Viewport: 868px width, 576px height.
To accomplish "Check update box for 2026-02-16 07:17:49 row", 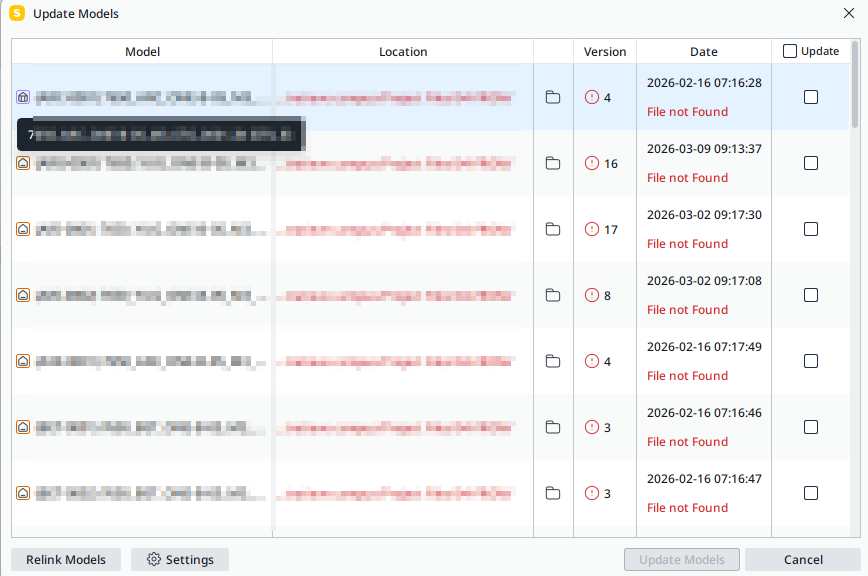I will [810, 361].
